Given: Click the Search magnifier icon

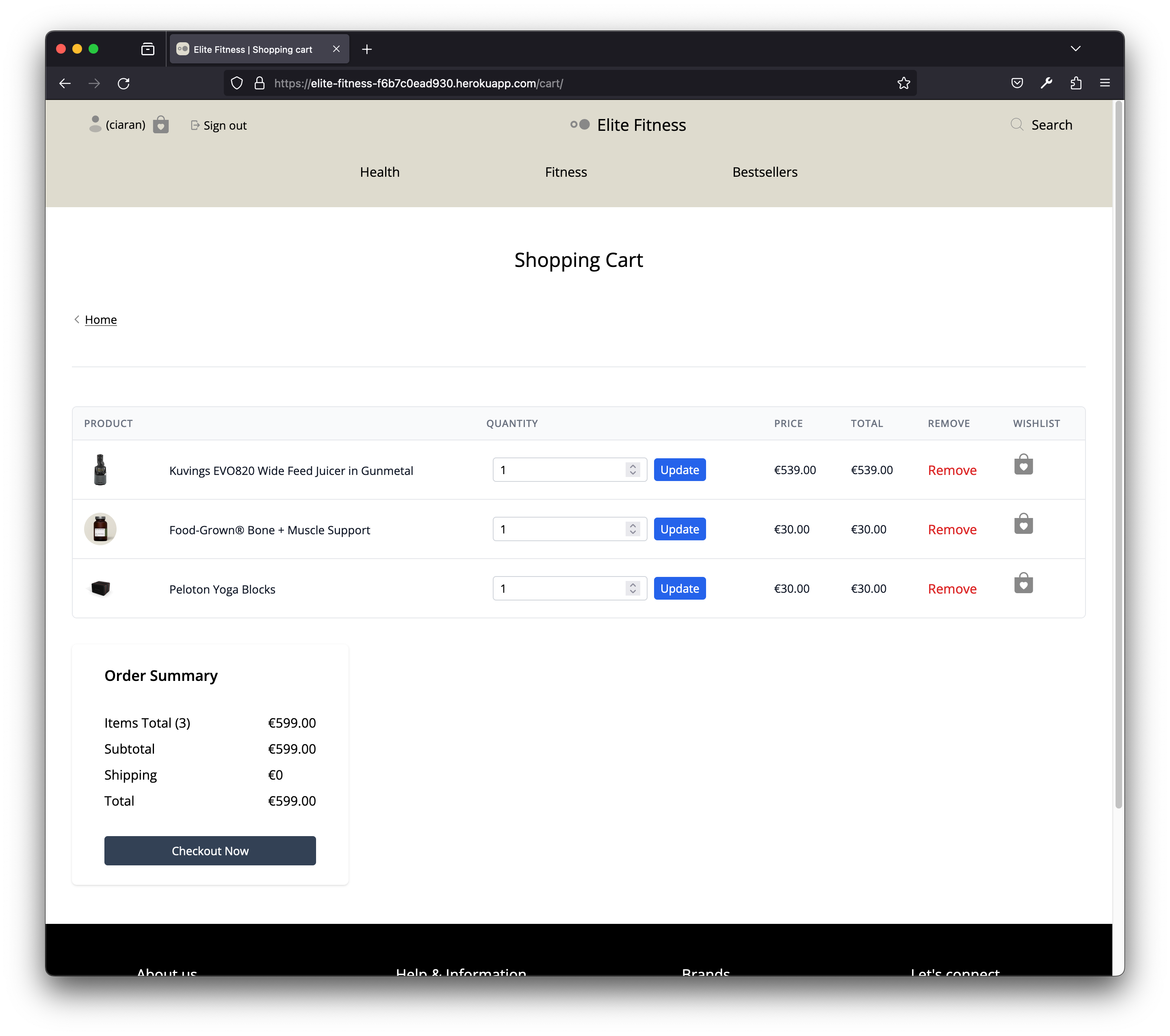Looking at the screenshot, I should click(x=1016, y=125).
